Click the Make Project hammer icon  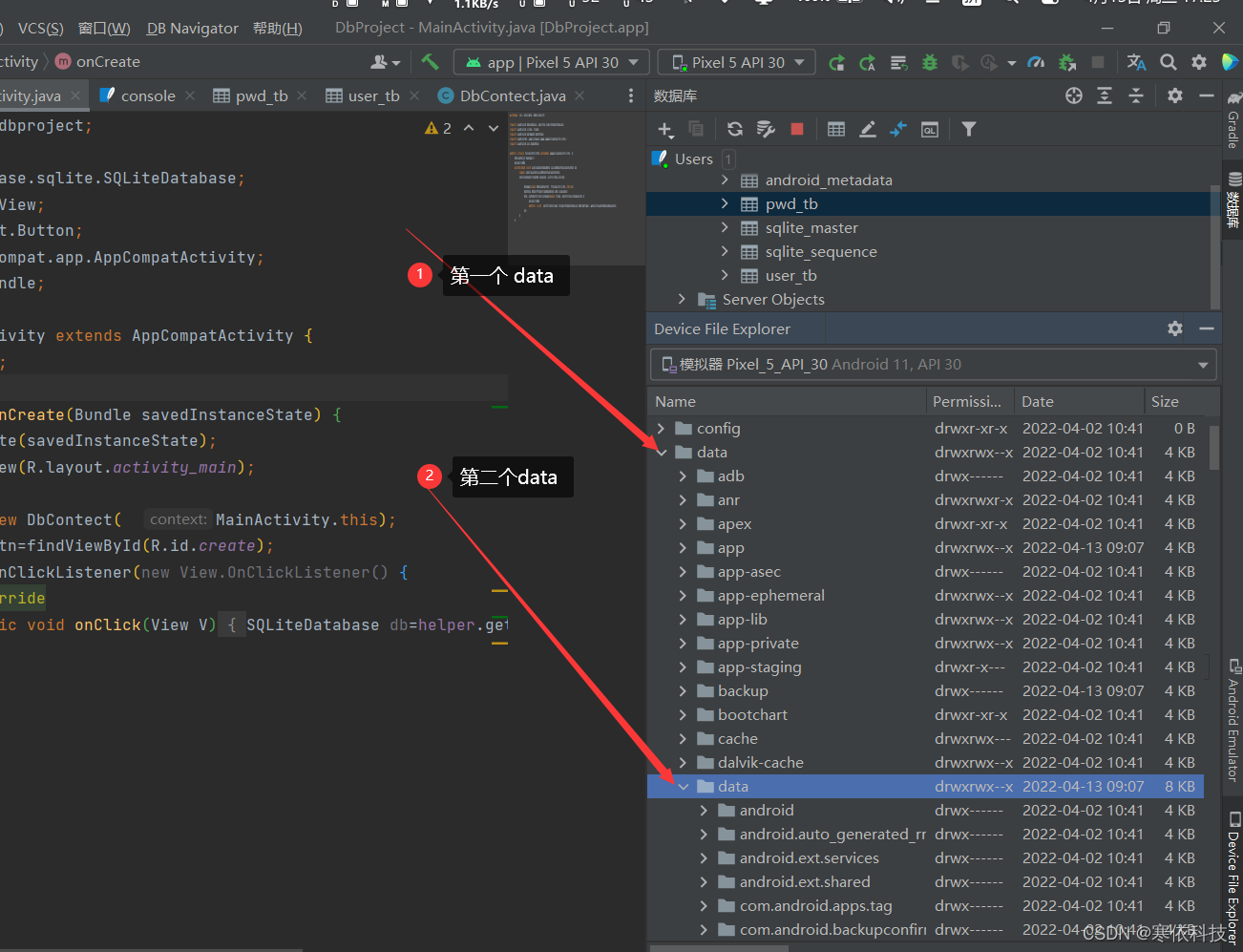[430, 62]
